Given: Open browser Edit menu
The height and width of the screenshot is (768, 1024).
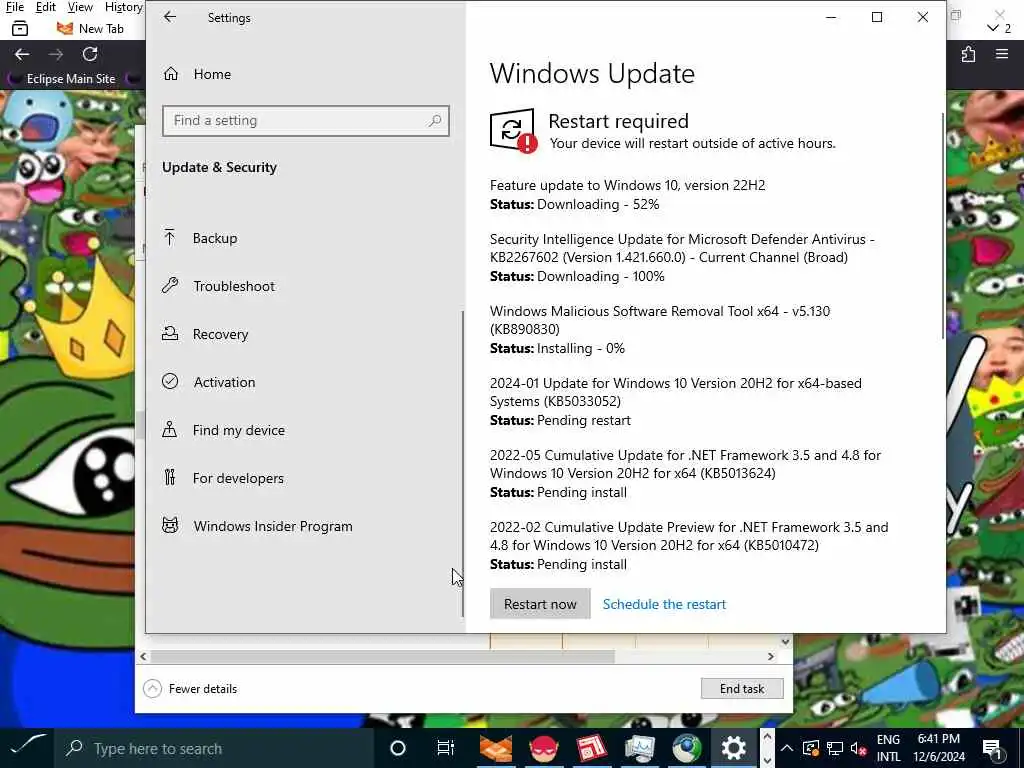Looking at the screenshot, I should point(45,7).
